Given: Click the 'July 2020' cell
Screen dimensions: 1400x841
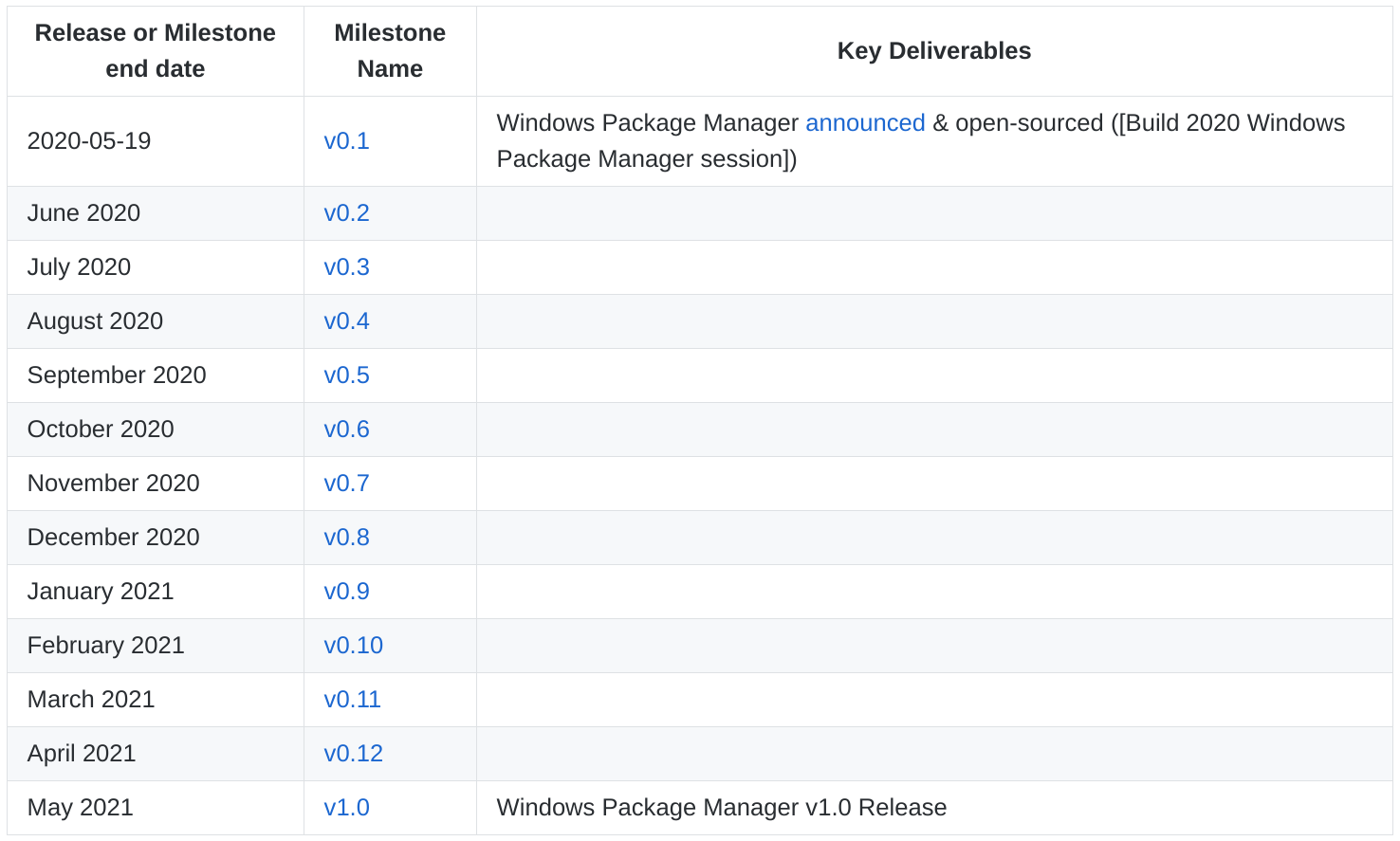Looking at the screenshot, I should tap(156, 267).
